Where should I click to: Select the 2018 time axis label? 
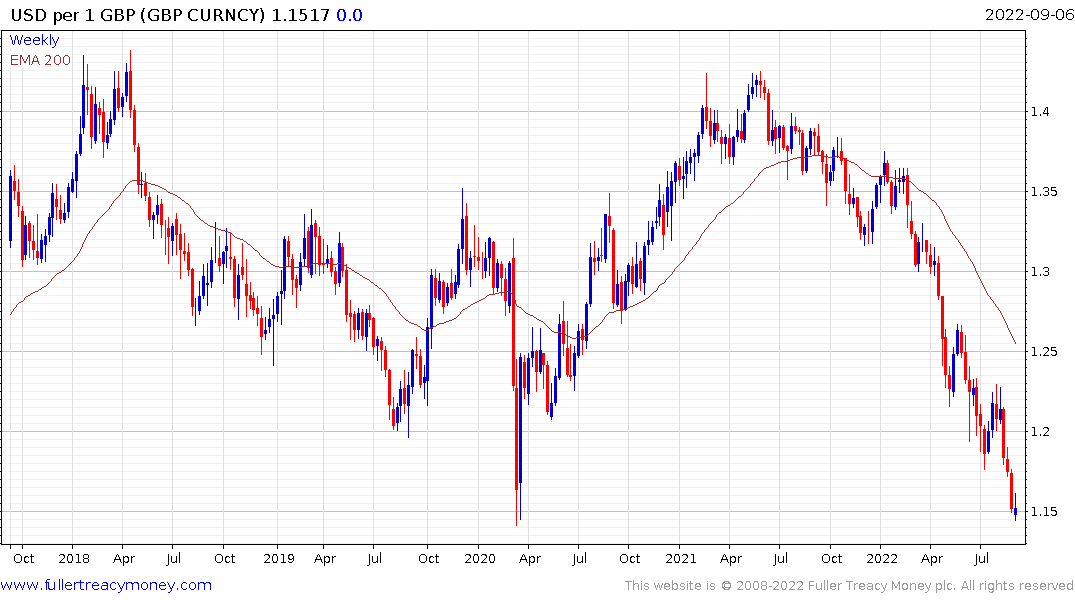(74, 558)
